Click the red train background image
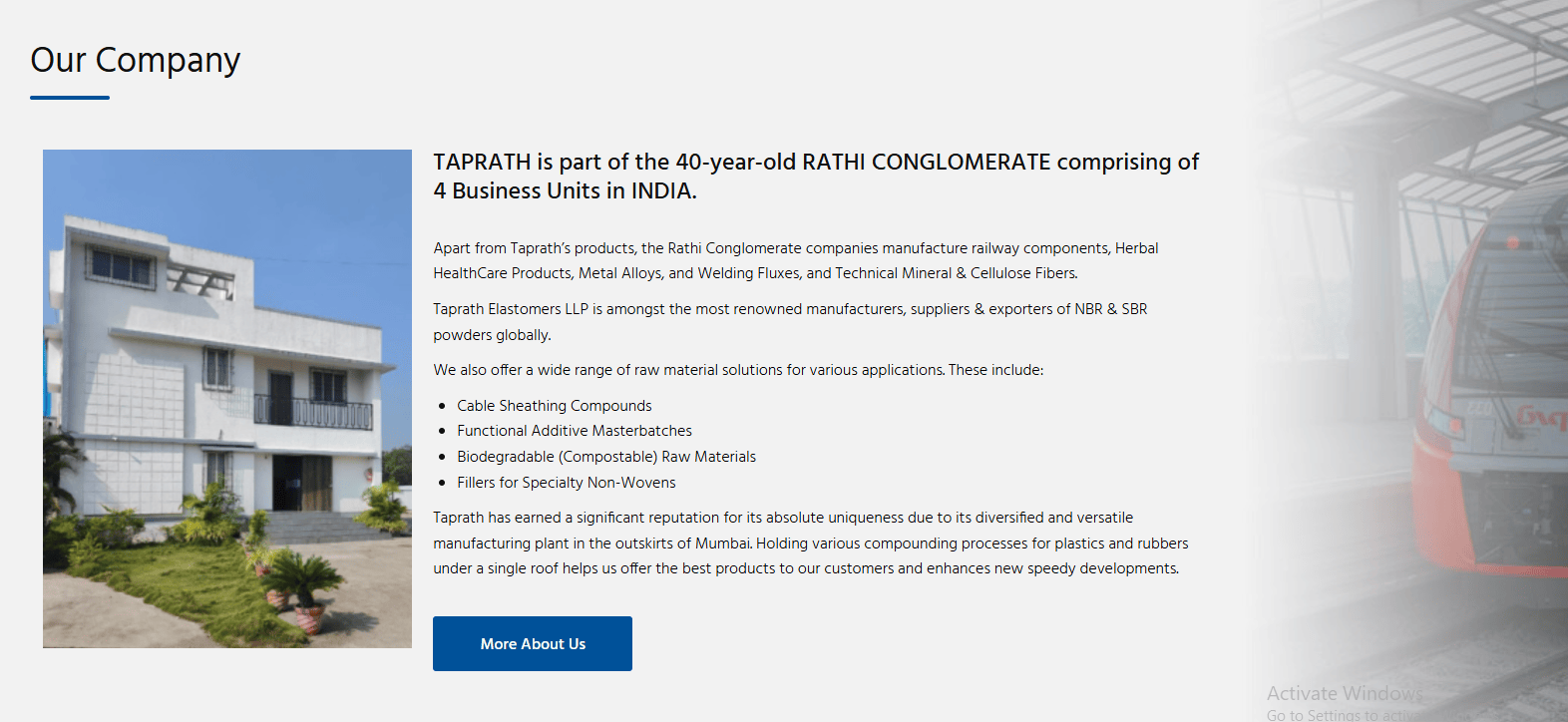Screen dimensions: 1568x722 (1486, 399)
